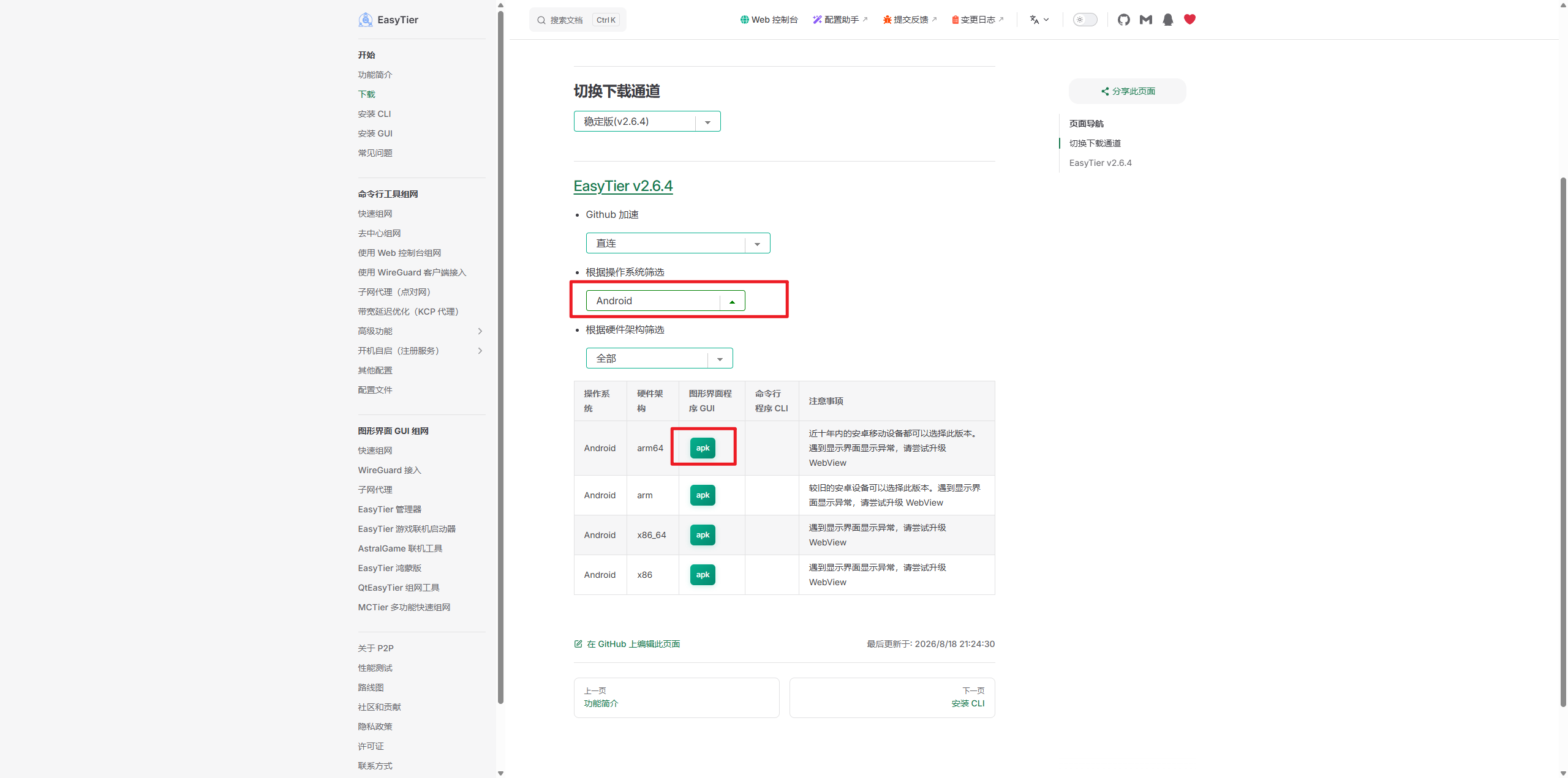Open 子网代理（点对网） sidebar item
This screenshot has width=1568, height=778.
click(x=397, y=292)
